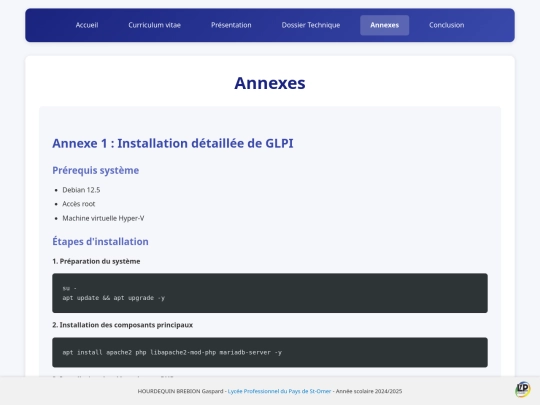Click the Debian 12.5 list item
This screenshot has width=540, height=405.
[81, 190]
